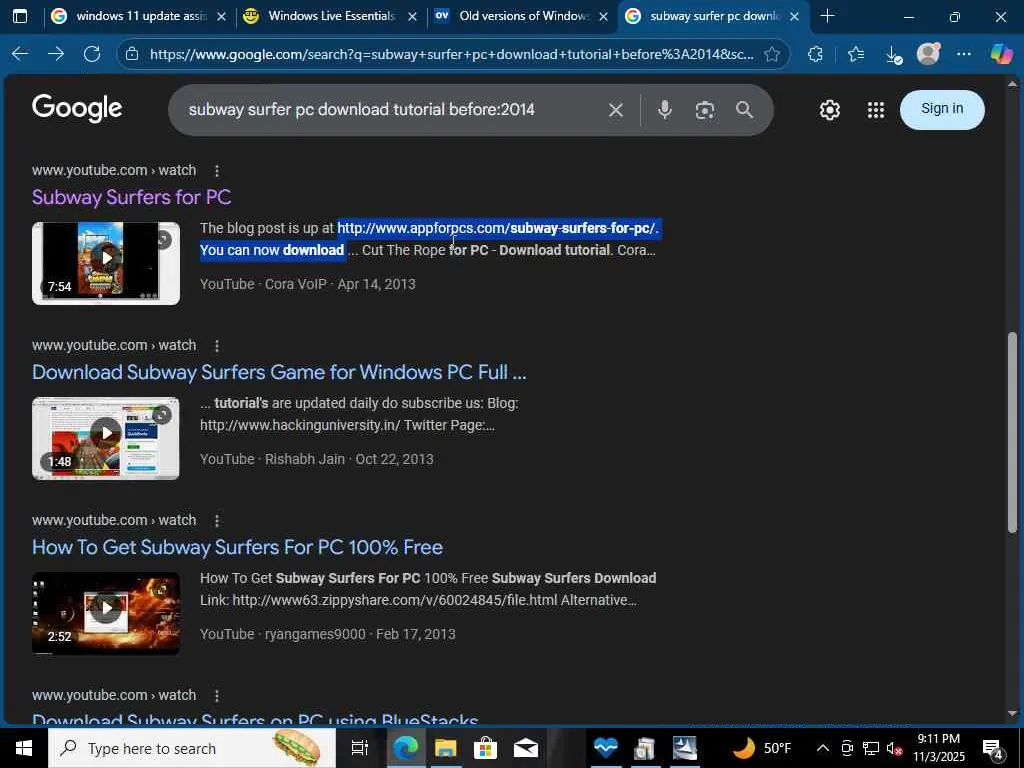The height and width of the screenshot is (768, 1024).
Task: Open the Favorites list
Action: (x=856, y=54)
